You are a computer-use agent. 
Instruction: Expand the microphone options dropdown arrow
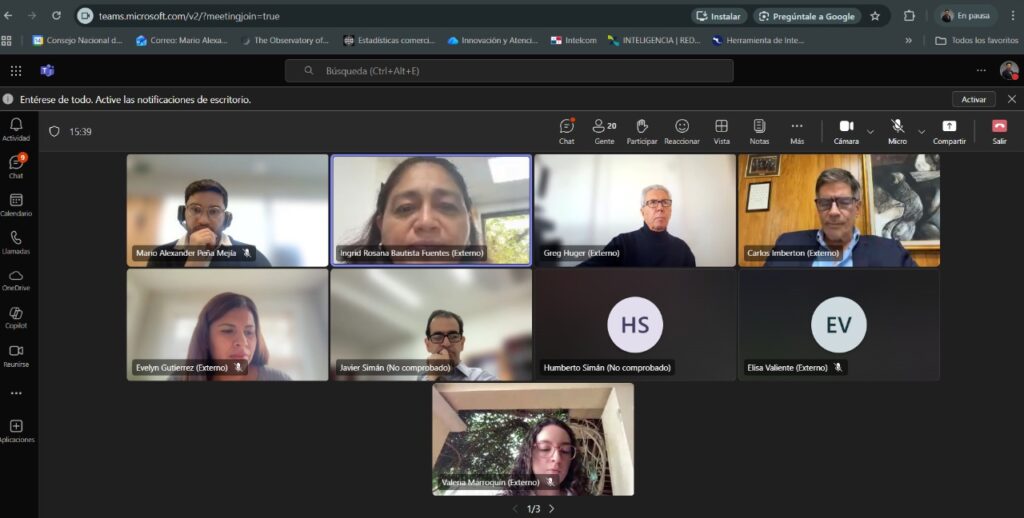point(921,131)
